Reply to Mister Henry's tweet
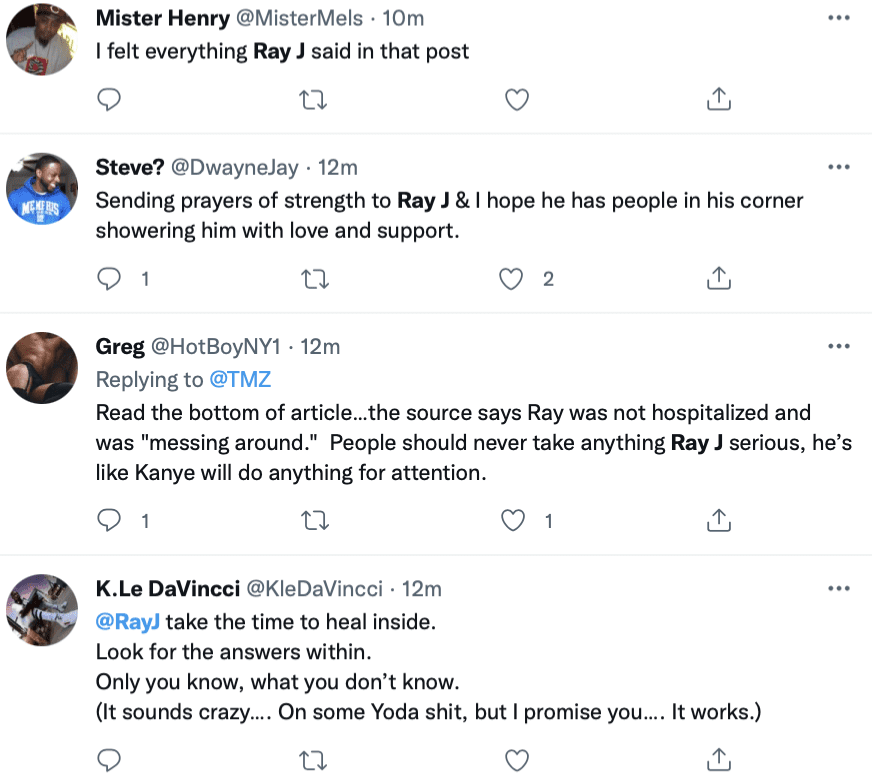This screenshot has height=775, width=872. 108,100
